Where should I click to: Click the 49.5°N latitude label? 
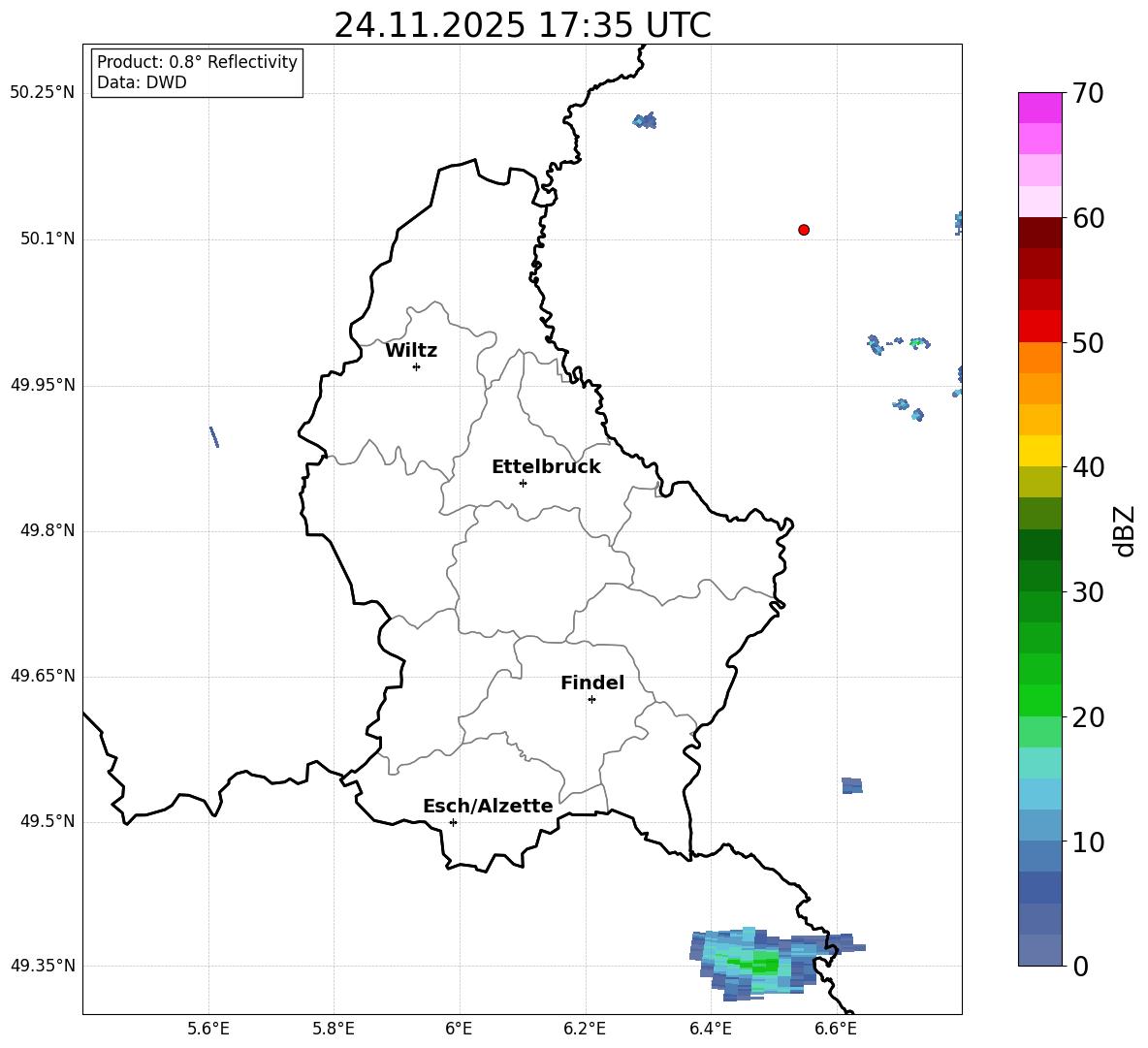(48, 822)
